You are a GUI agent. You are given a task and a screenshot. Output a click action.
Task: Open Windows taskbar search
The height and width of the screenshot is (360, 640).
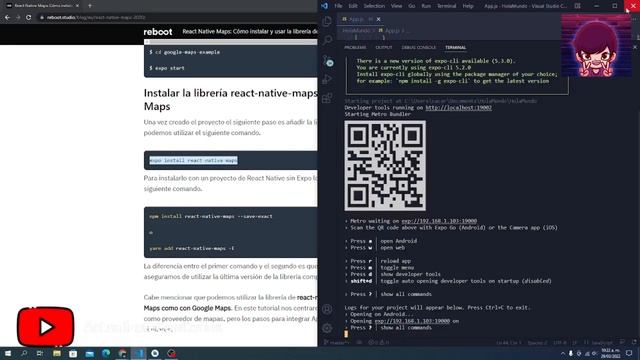tap(24, 353)
